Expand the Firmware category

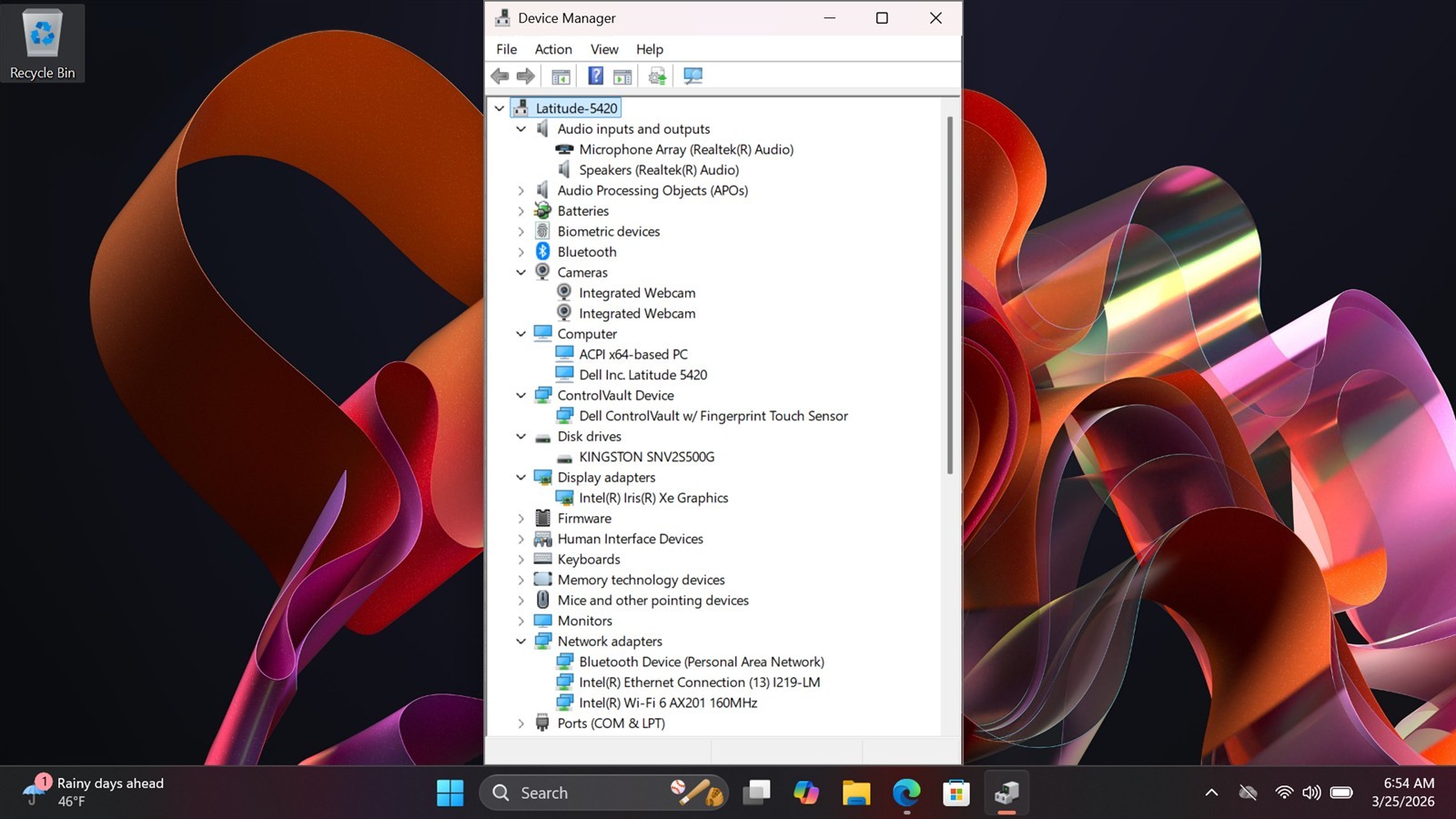(x=521, y=518)
